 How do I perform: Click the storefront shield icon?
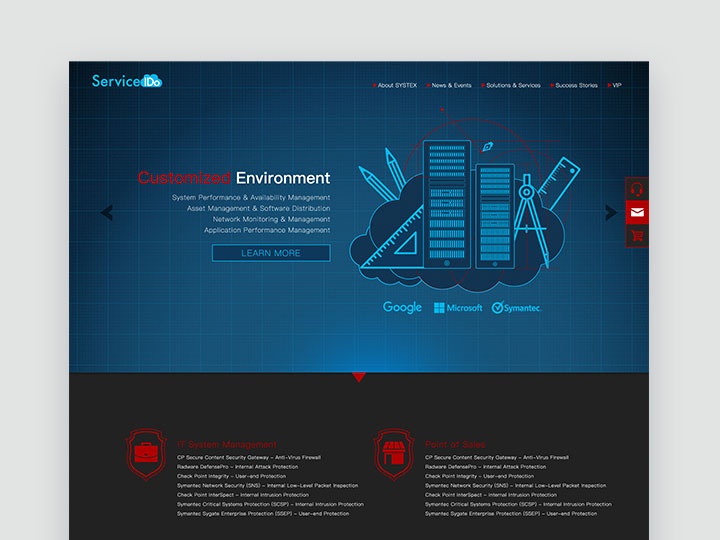[x=394, y=454]
